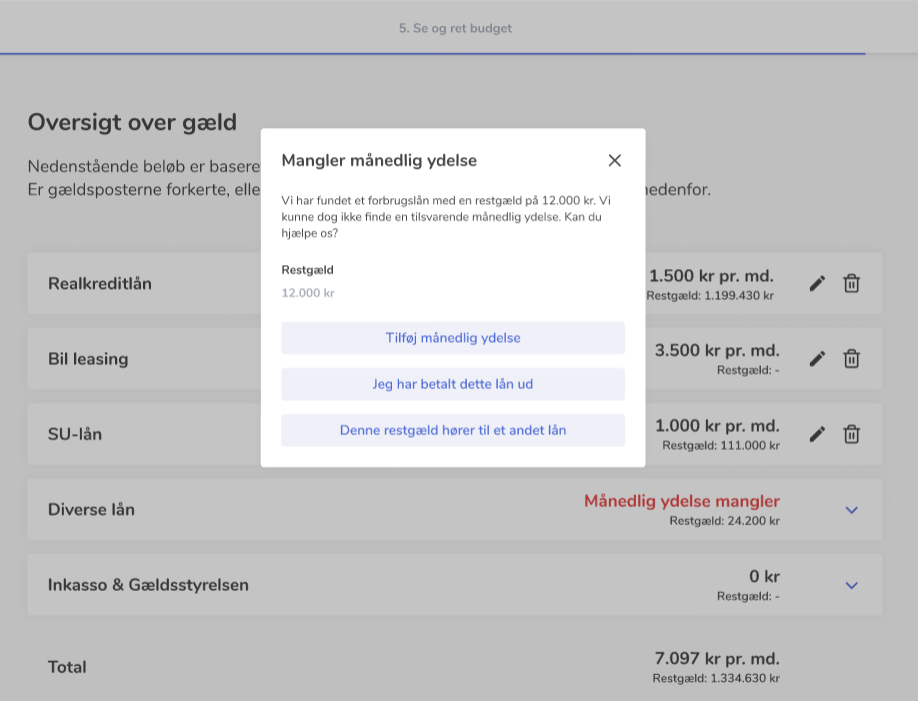This screenshot has height=701, width=918.
Task: Click the SU-lån row label
Action: [x=75, y=434]
